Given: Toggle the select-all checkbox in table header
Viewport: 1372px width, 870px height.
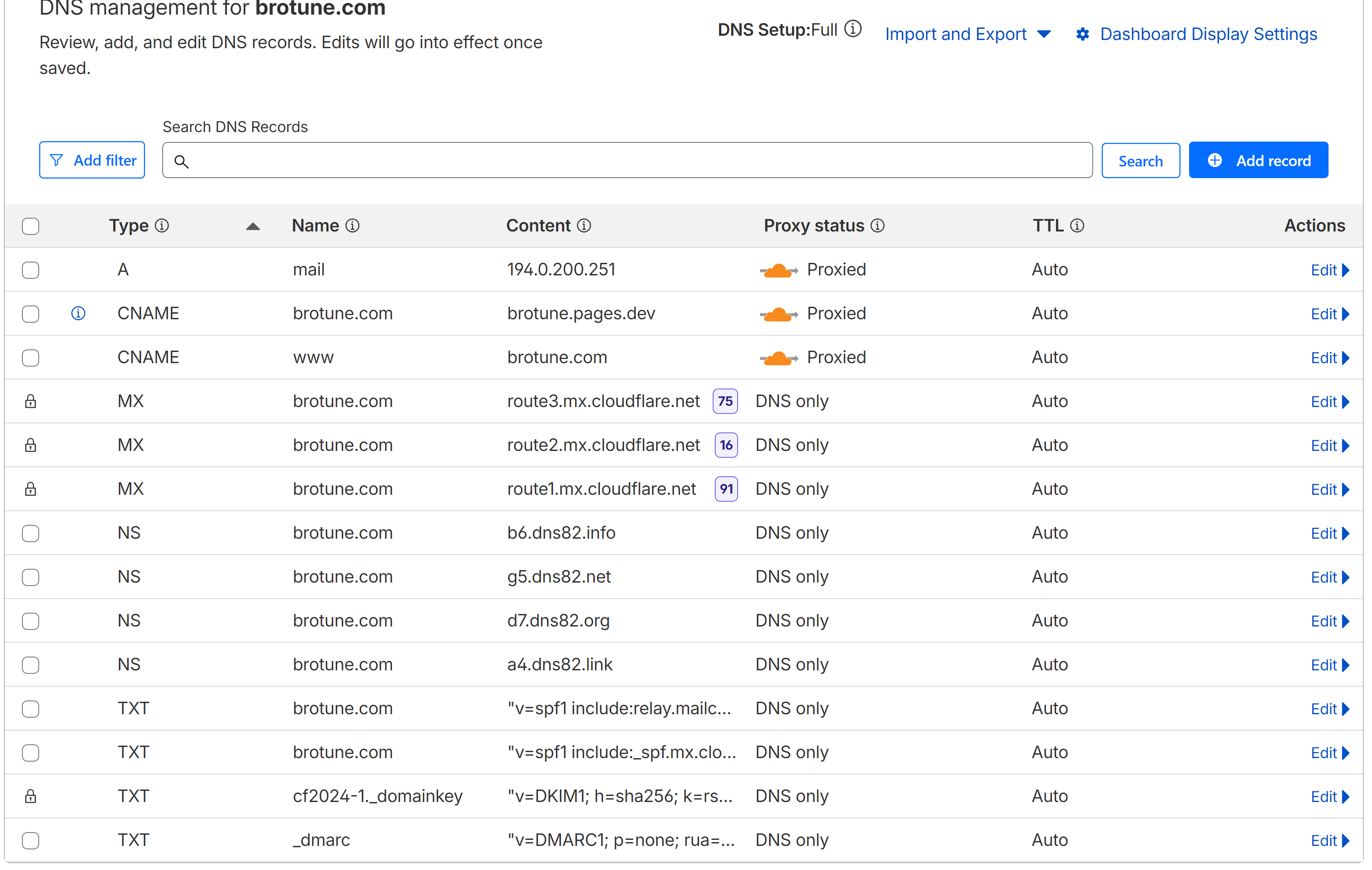Looking at the screenshot, I should point(31,226).
